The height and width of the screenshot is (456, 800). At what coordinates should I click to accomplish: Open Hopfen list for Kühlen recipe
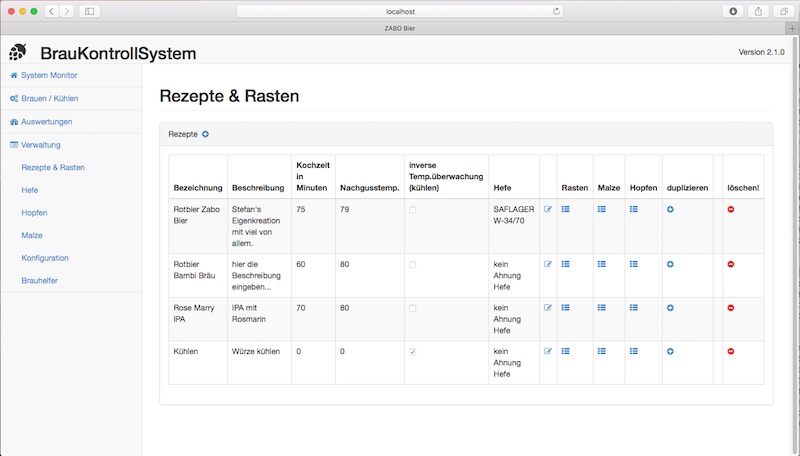[634, 351]
